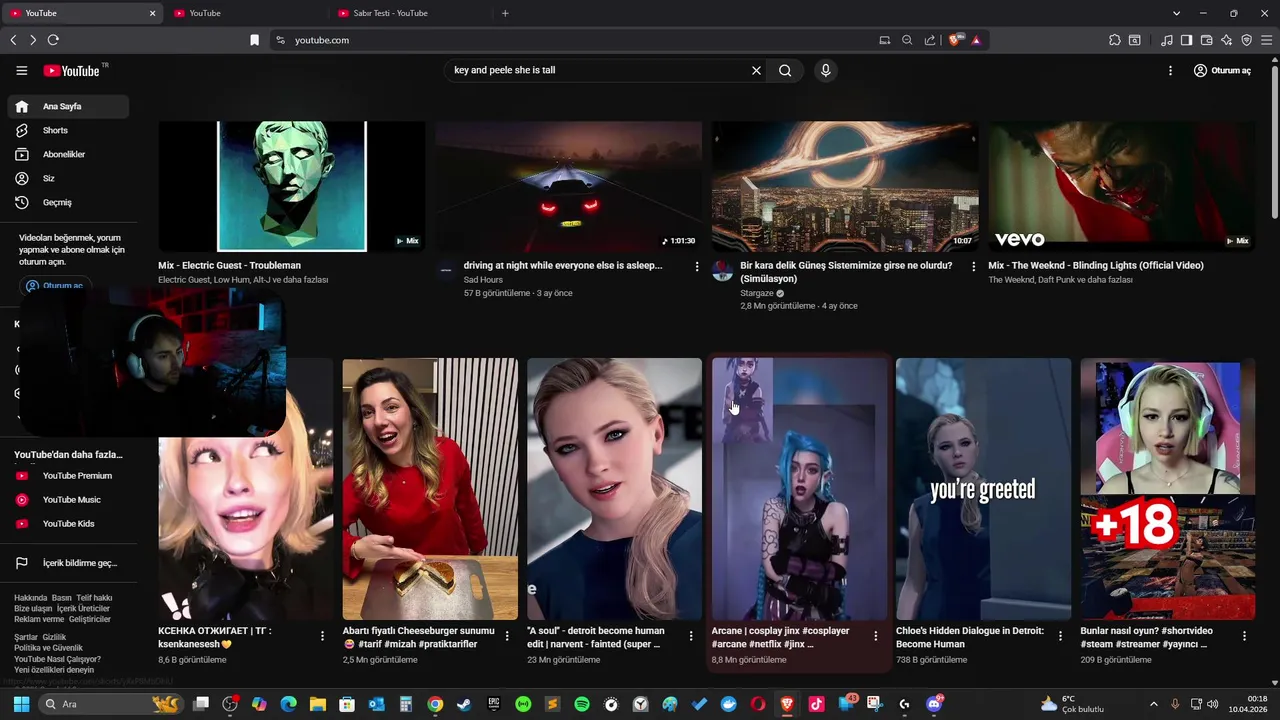The height and width of the screenshot is (720, 1280).
Task: Open the browser main menu
Action: point(1267,40)
